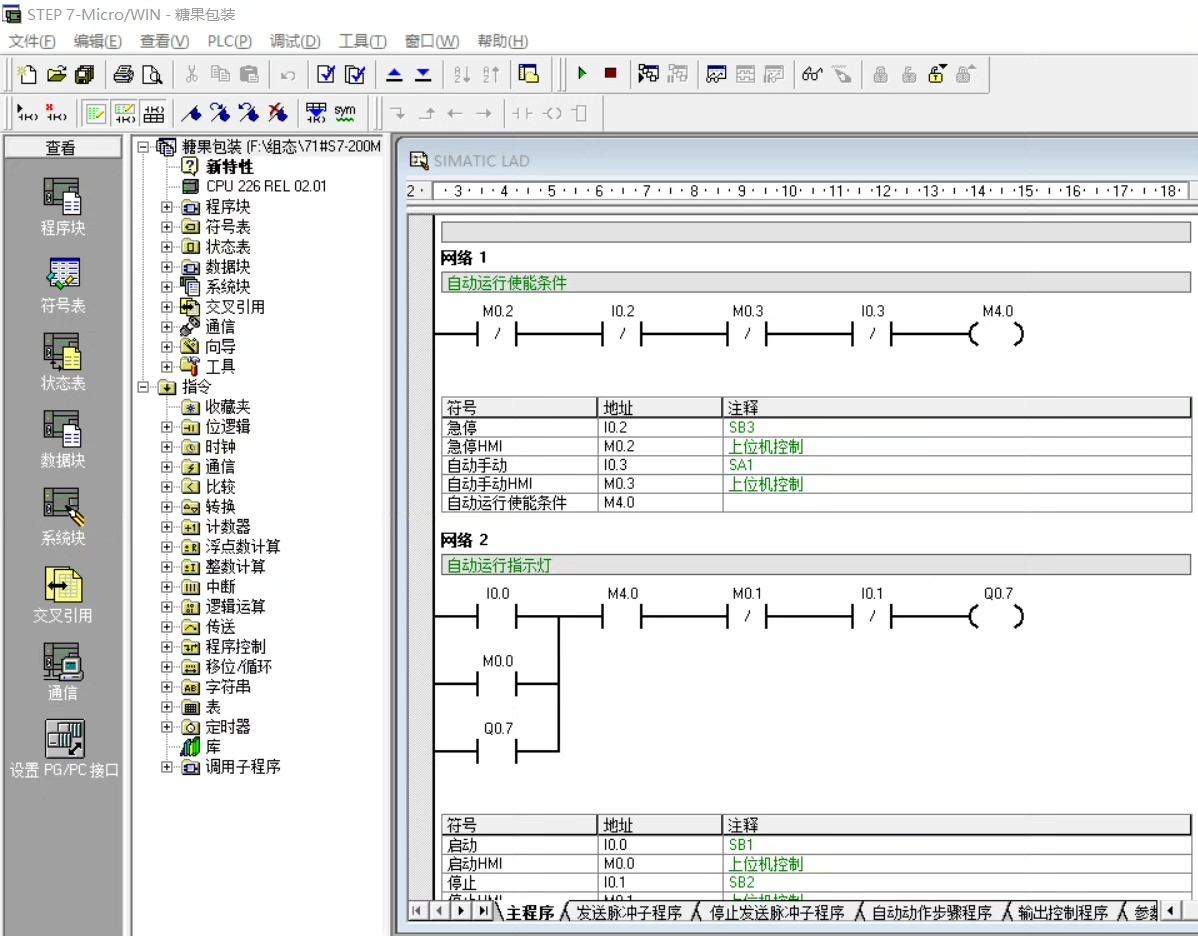The width and height of the screenshot is (1198, 936).
Task: Open 程序块 in the 查看 sidebar
Action: pos(63,206)
